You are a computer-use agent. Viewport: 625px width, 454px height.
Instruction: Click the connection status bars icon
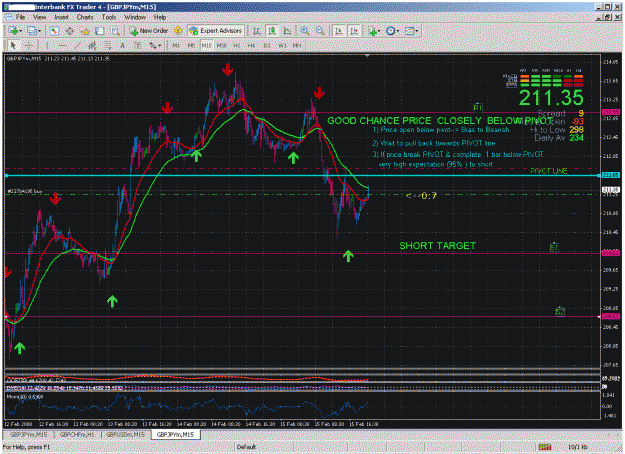tap(544, 447)
